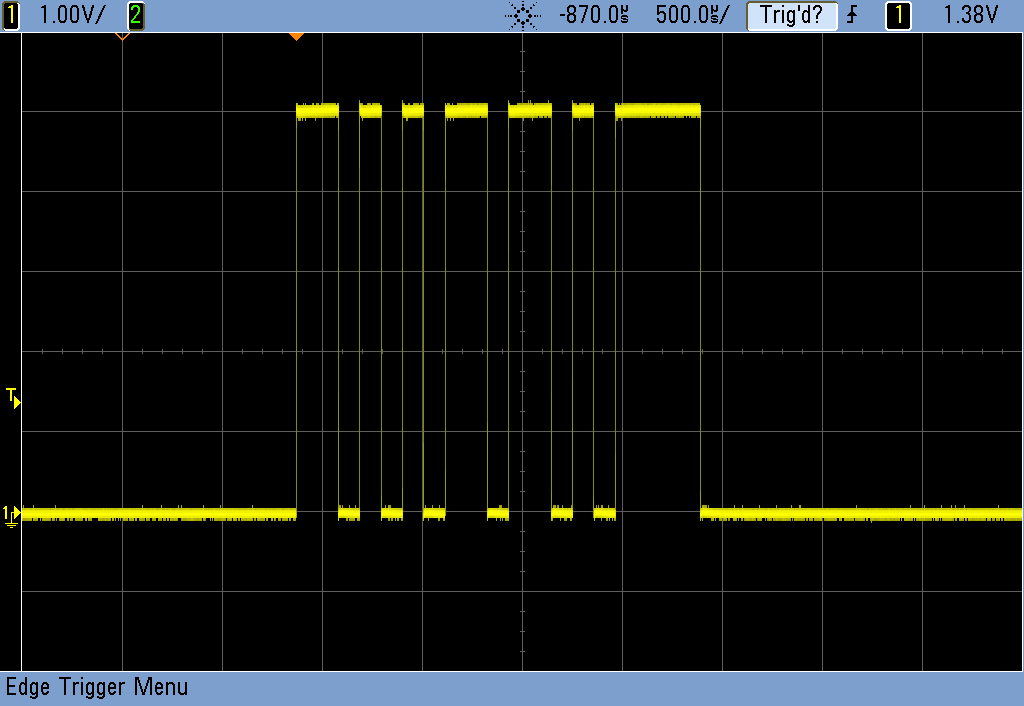The image size is (1024, 706).
Task: Select the channel 1 indicator badge at top left
Action: (11, 15)
